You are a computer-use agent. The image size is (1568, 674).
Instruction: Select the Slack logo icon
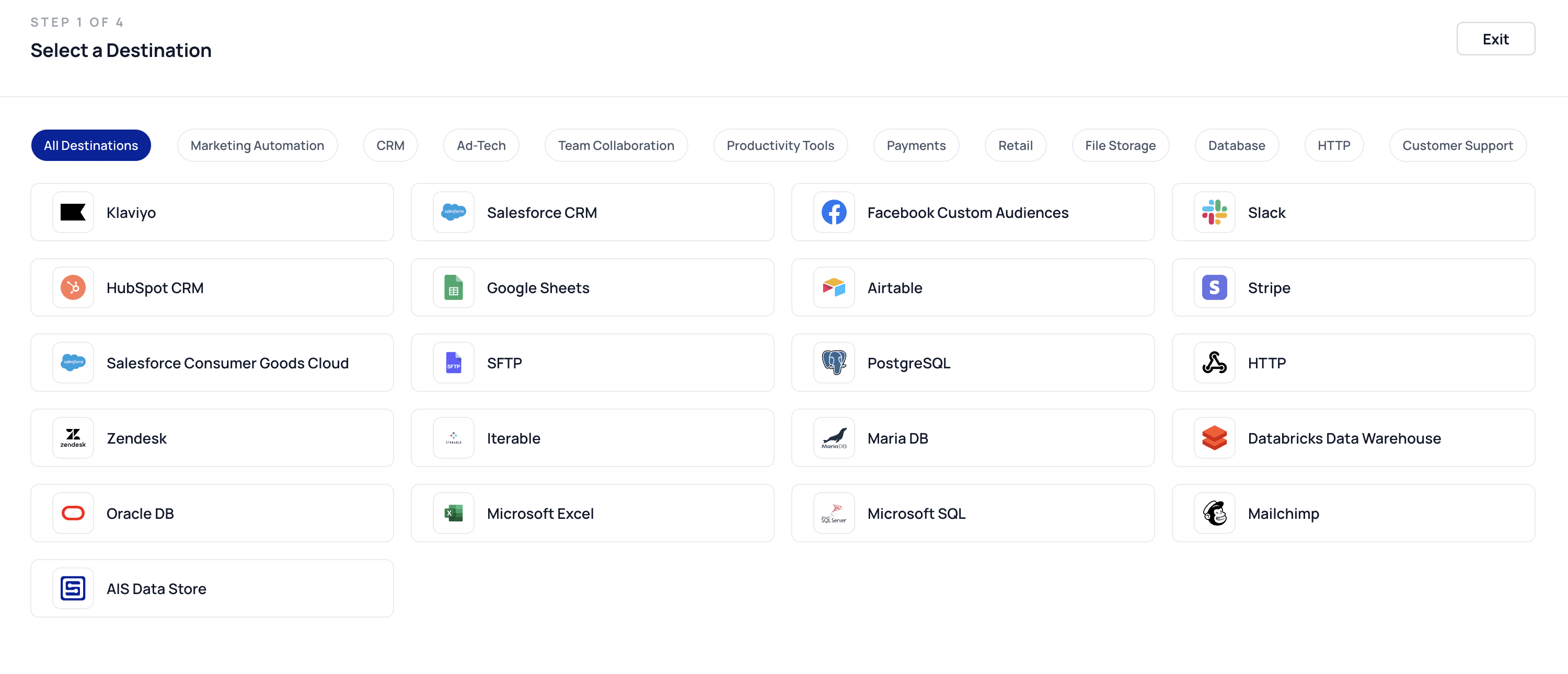[x=1214, y=212]
